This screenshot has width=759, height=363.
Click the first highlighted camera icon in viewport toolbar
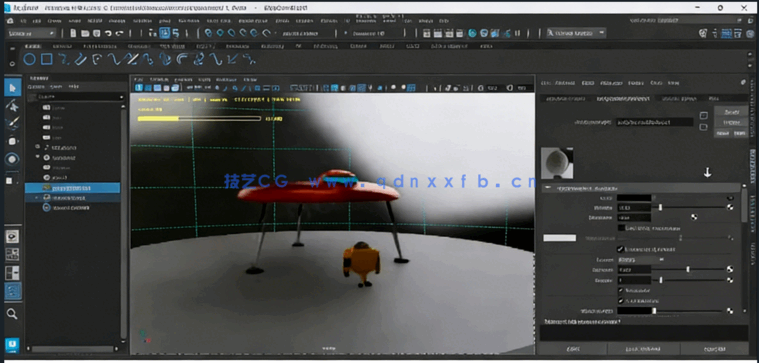click(x=139, y=88)
